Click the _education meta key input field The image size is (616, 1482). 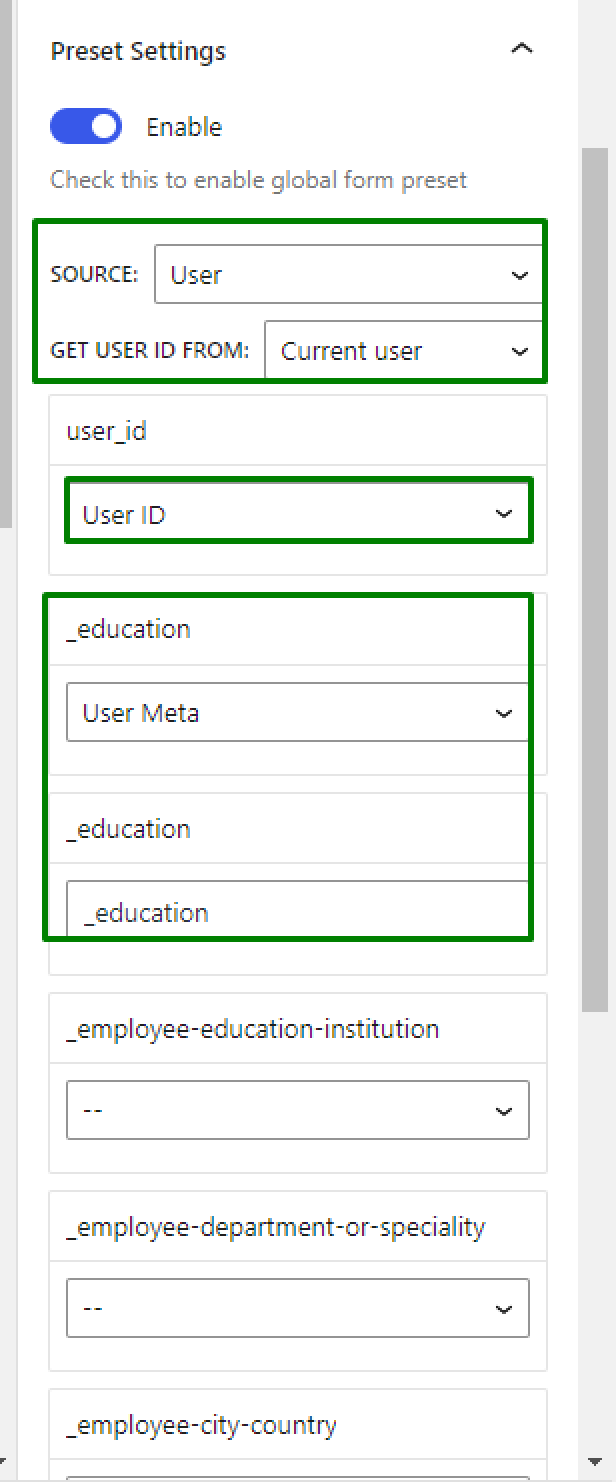point(298,910)
